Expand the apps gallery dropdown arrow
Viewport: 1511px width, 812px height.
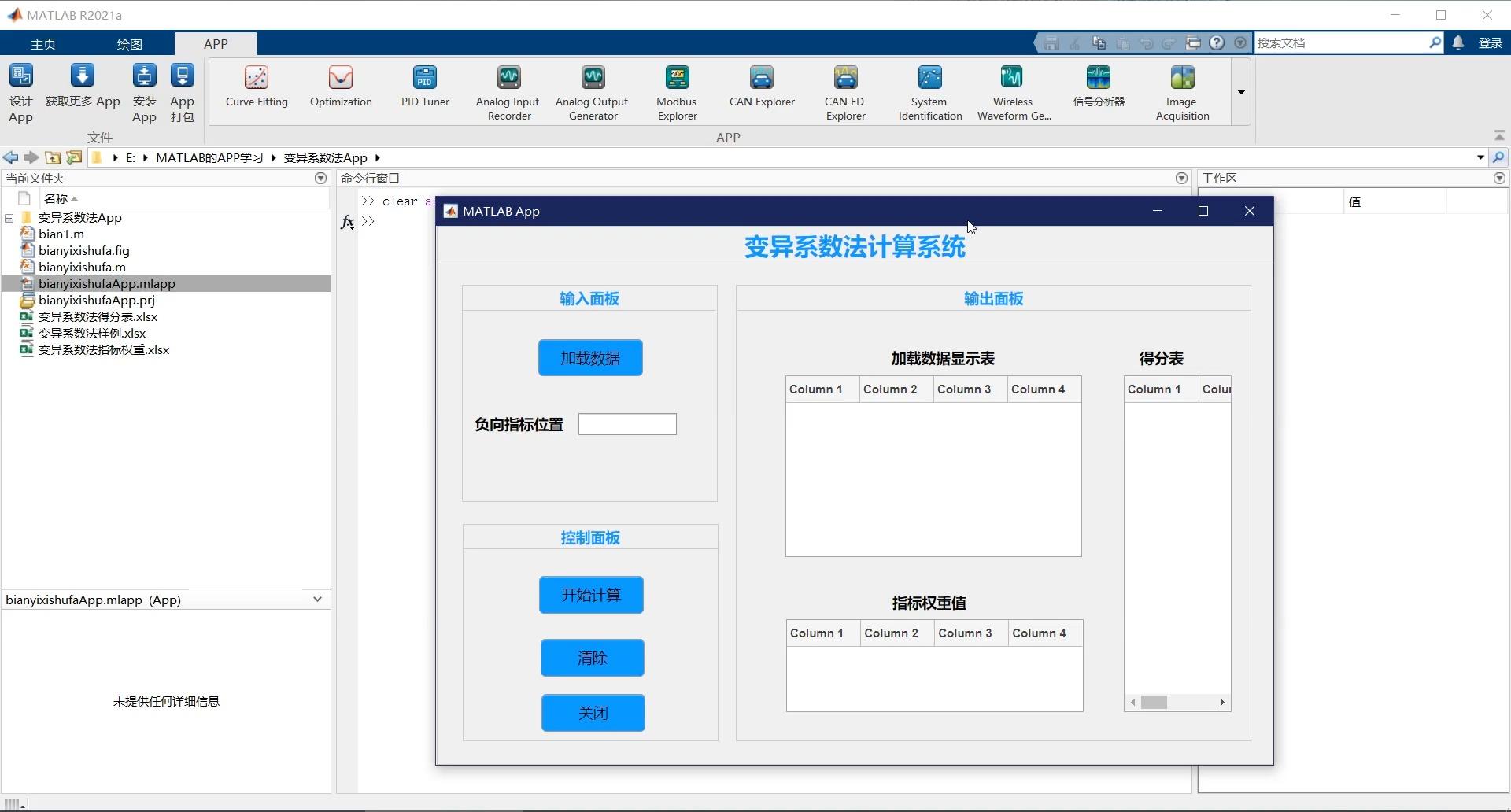coord(1241,92)
